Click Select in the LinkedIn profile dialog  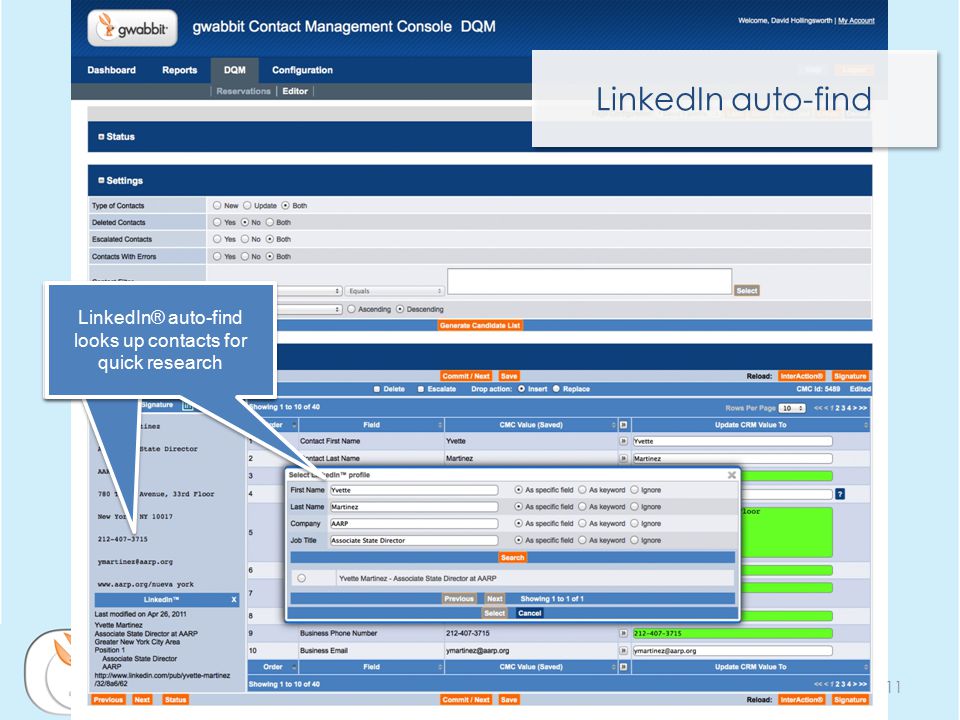click(x=495, y=613)
